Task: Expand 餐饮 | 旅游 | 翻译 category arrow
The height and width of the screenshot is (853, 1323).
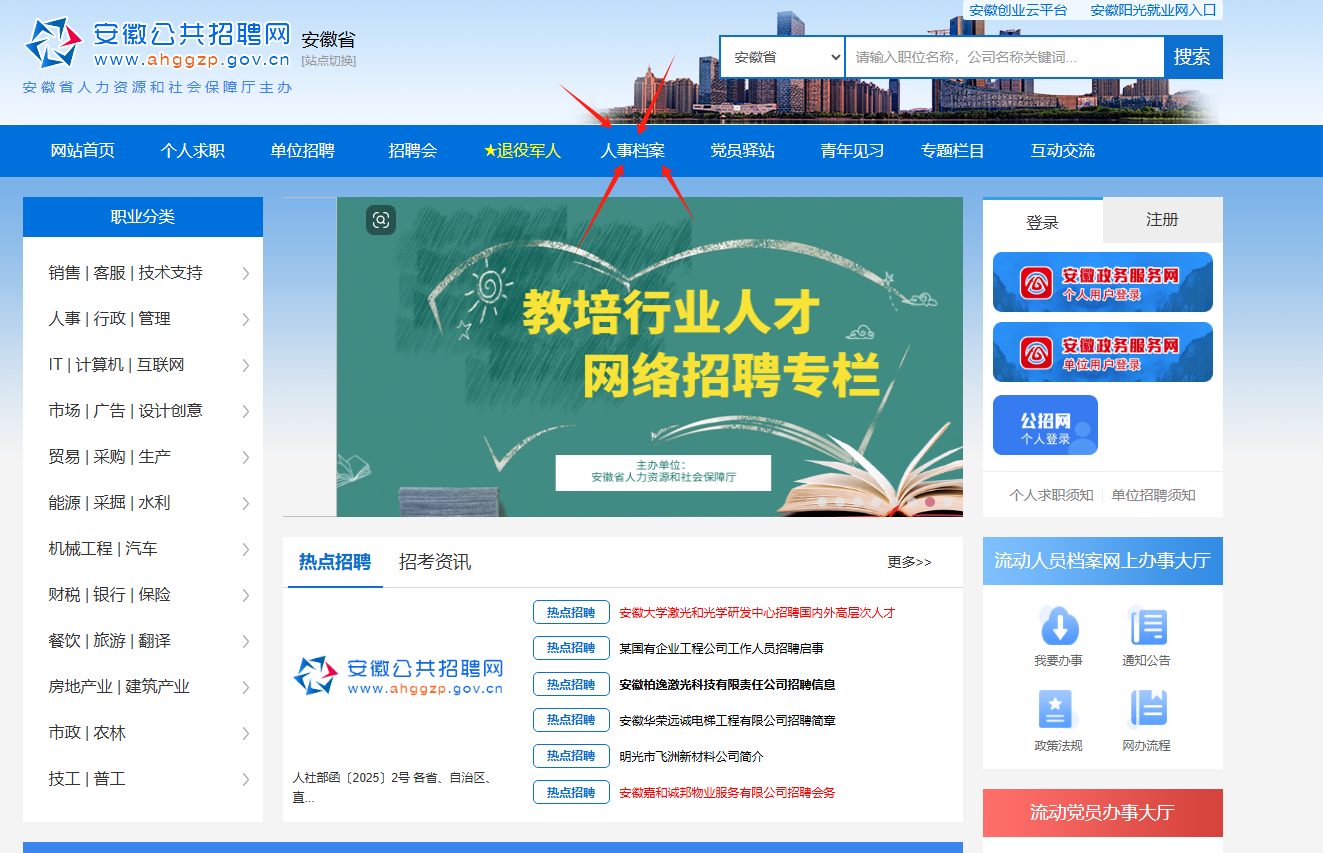Action: (246, 642)
